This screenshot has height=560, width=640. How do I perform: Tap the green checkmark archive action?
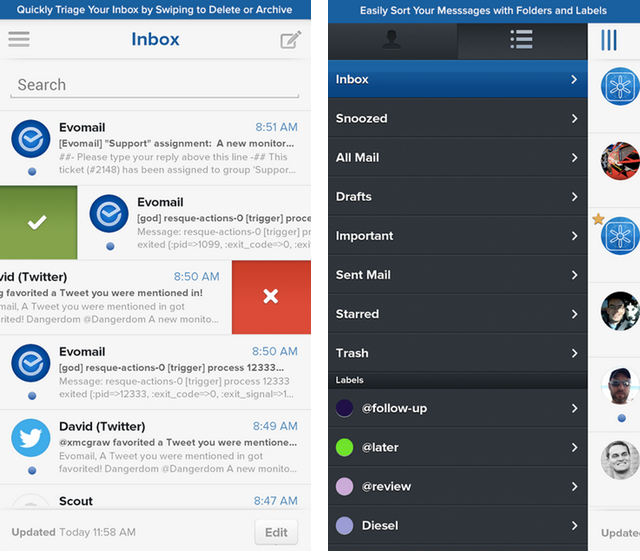tap(38, 222)
